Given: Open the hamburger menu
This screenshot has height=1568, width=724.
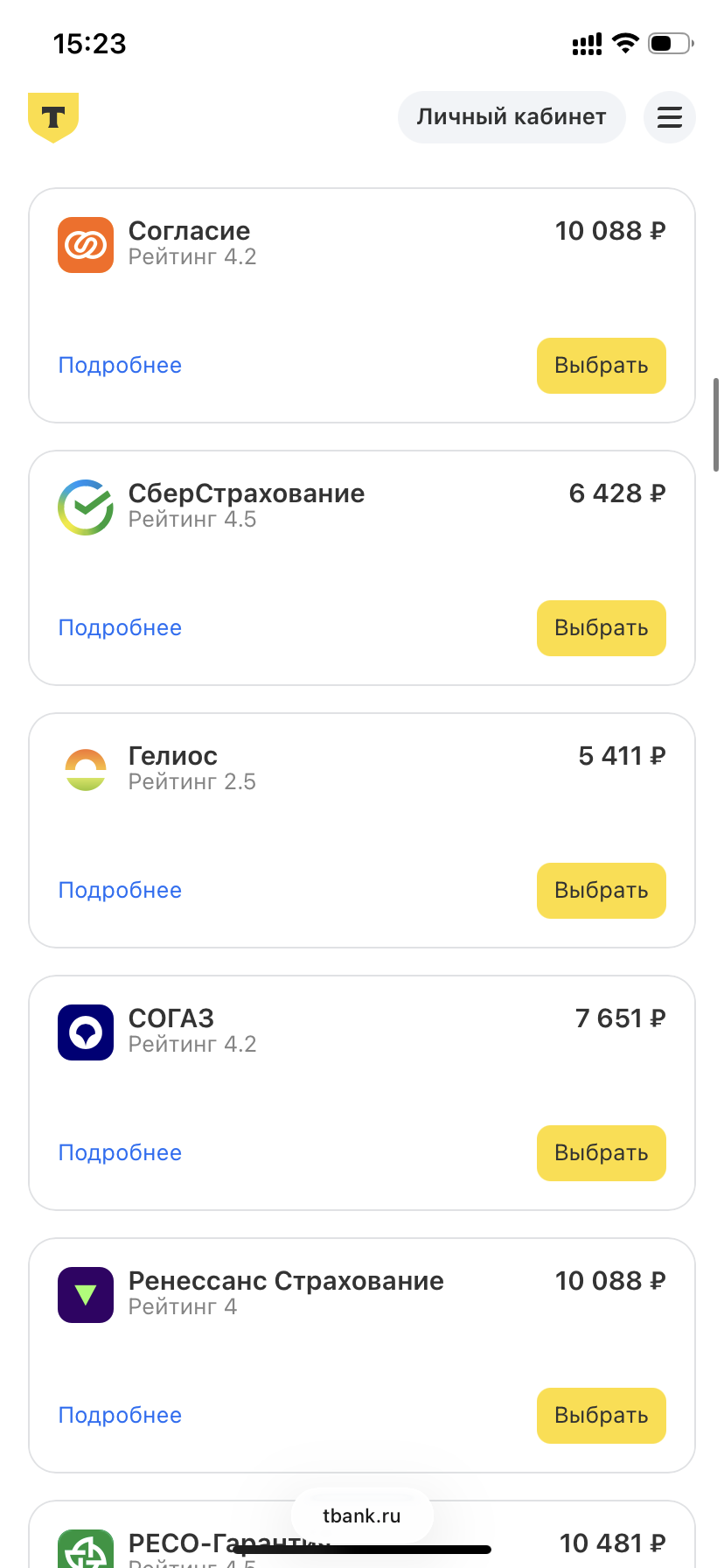Looking at the screenshot, I should (x=669, y=117).
